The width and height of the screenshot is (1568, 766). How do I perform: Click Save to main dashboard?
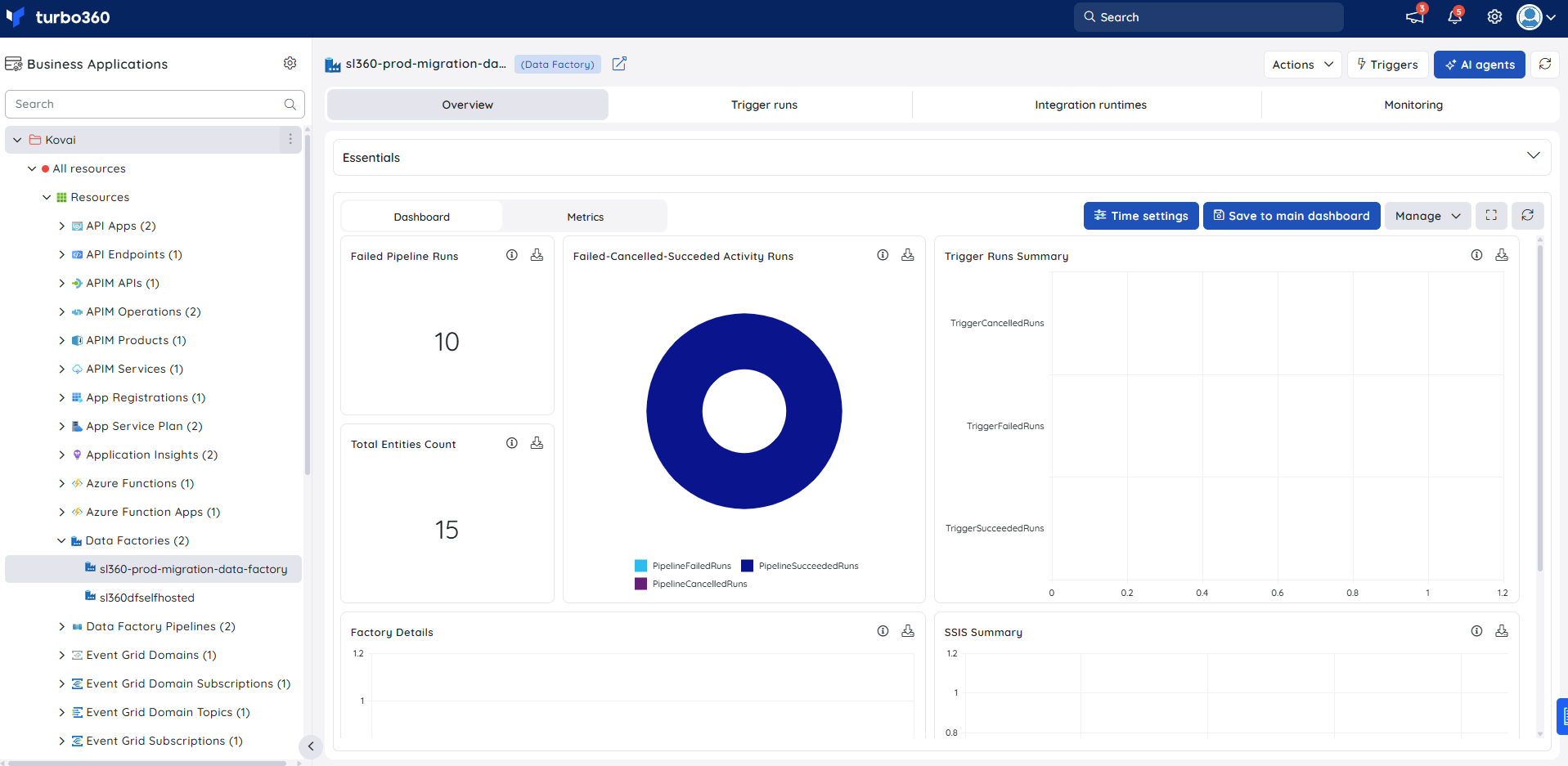coord(1292,216)
